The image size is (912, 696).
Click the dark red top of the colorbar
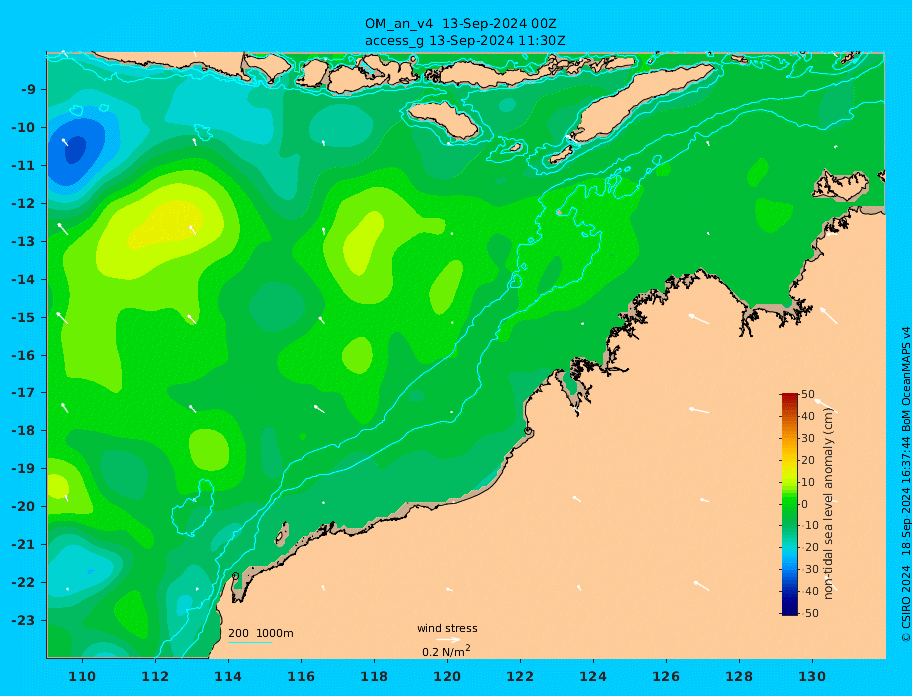click(790, 398)
